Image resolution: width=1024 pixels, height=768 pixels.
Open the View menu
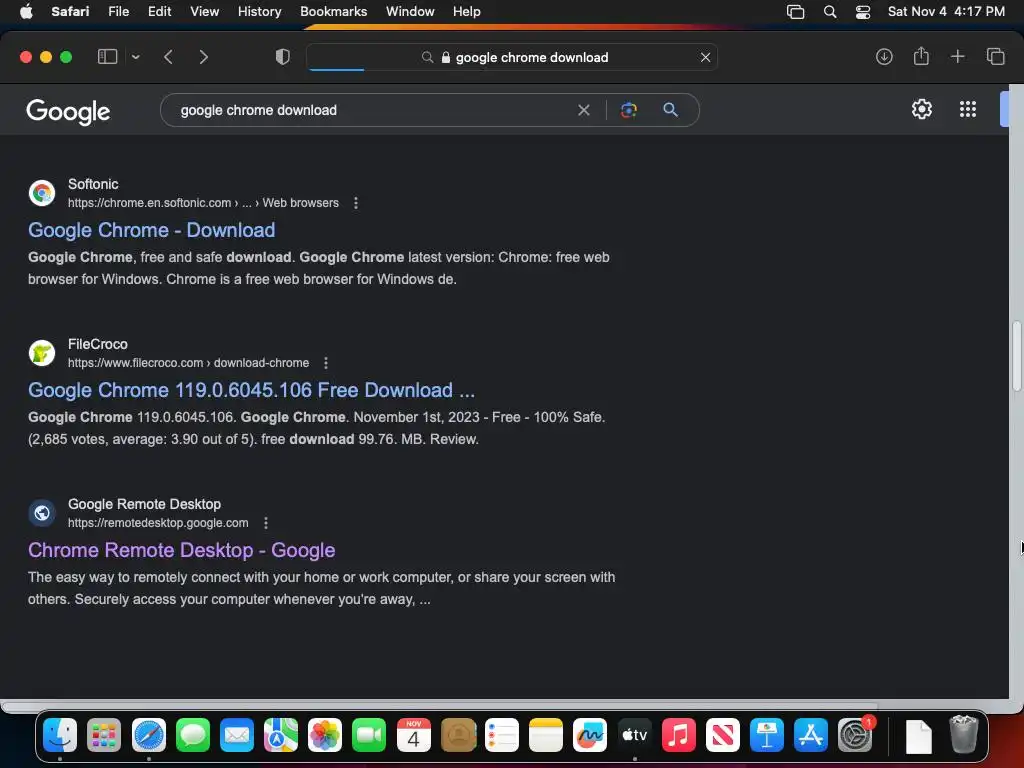[204, 11]
